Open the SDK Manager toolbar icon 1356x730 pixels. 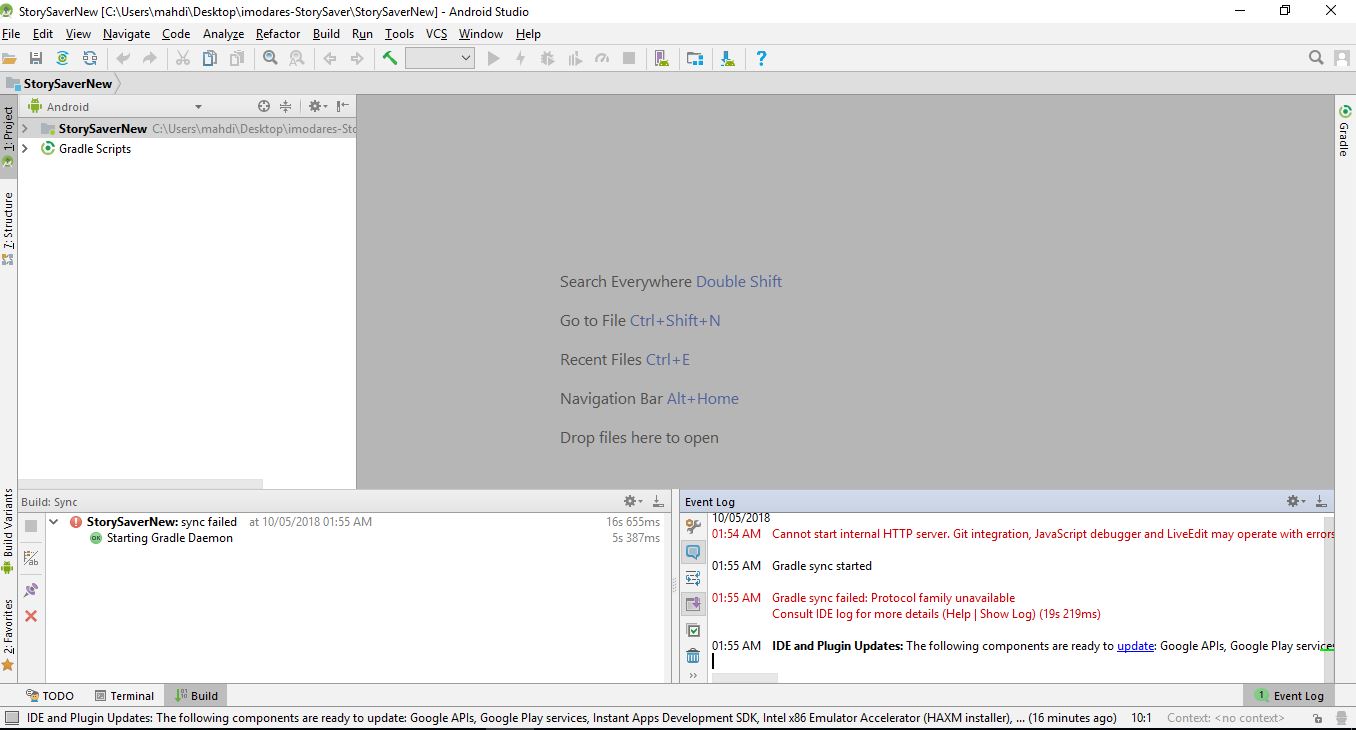(x=727, y=59)
